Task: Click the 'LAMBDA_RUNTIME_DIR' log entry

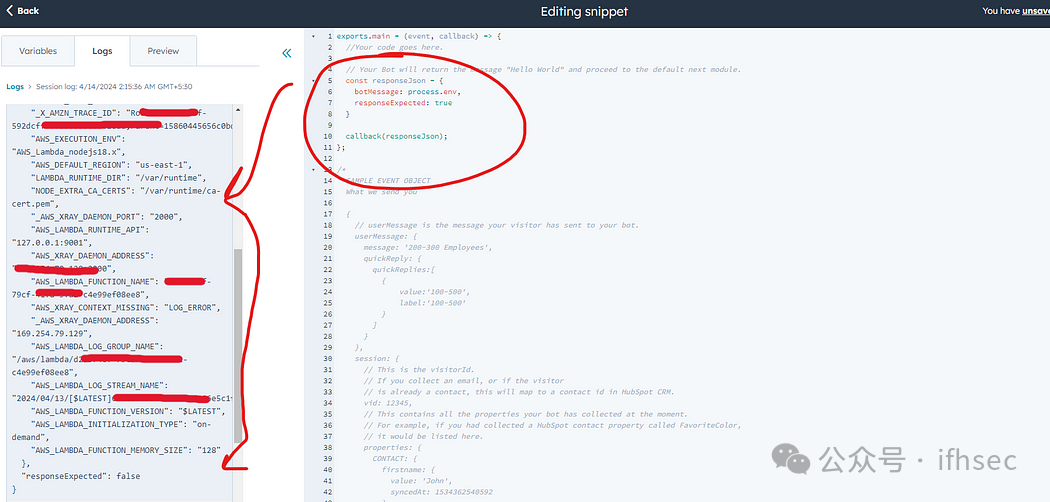Action: pyautogui.click(x=119, y=178)
